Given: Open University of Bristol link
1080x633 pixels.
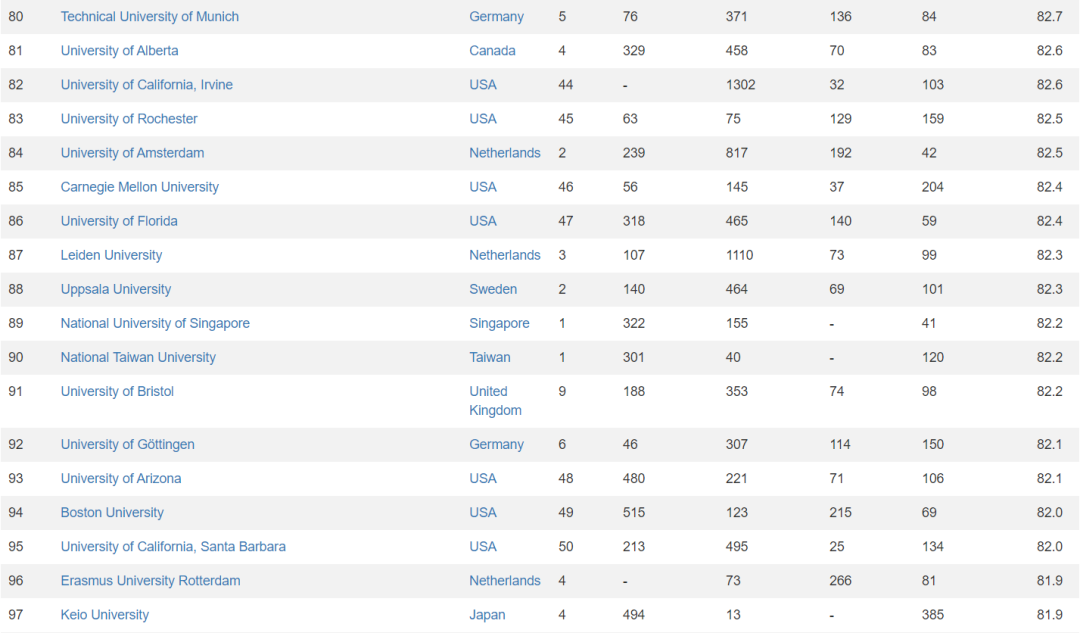Looking at the screenshot, I should [x=117, y=391].
